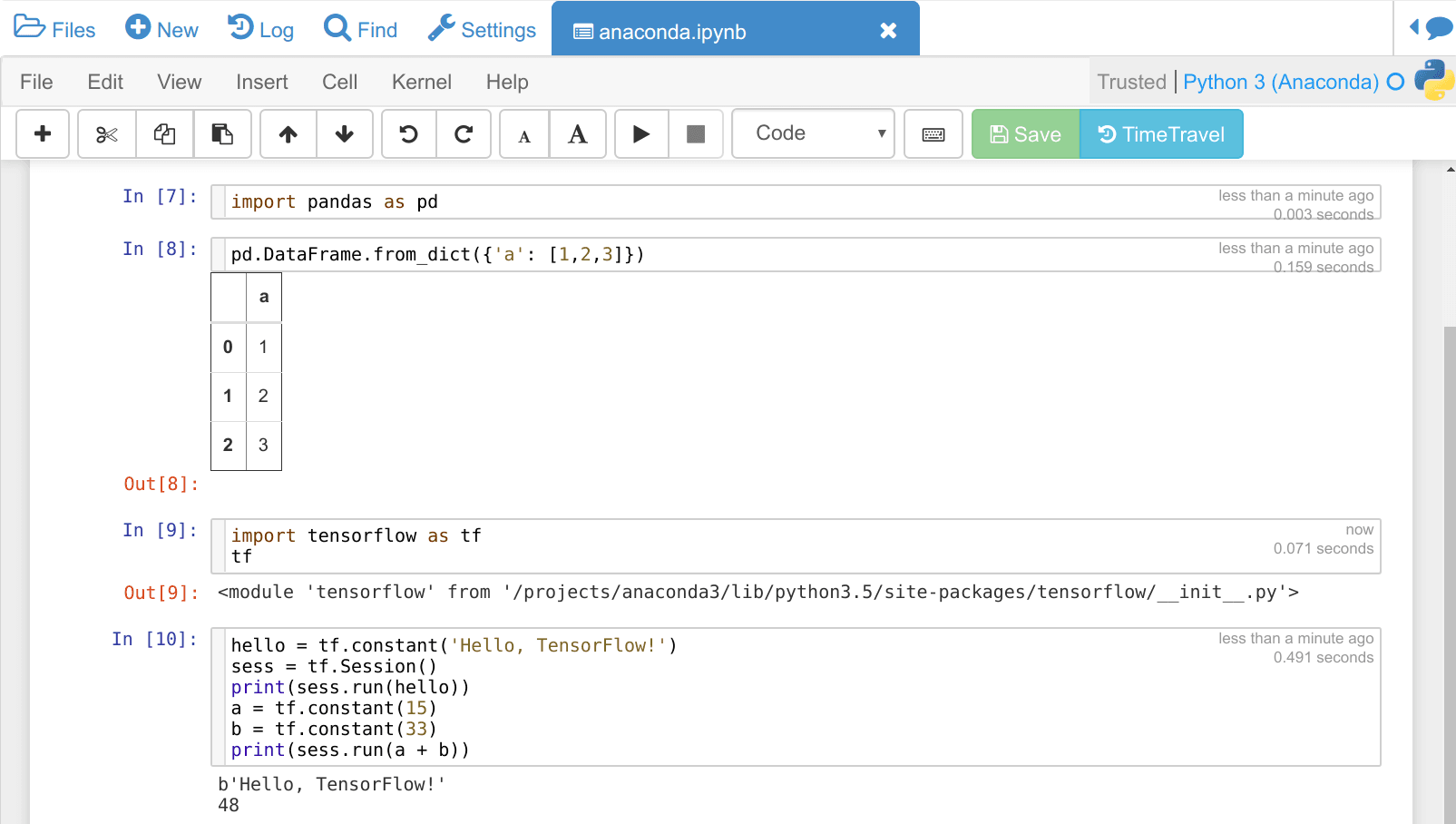Open TimeTravel view
Image resolution: width=1456 pixels, height=824 pixels.
click(x=1161, y=133)
